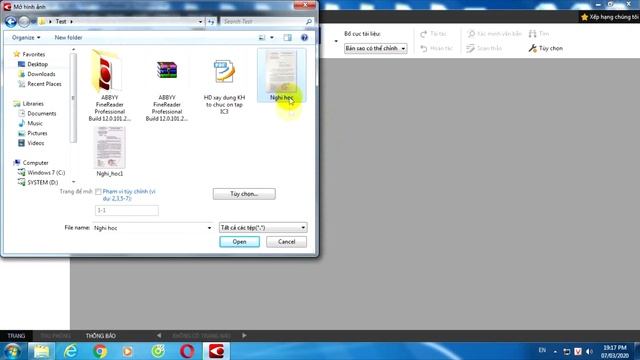Click the Cancel button
640x360 pixels.
click(287, 242)
